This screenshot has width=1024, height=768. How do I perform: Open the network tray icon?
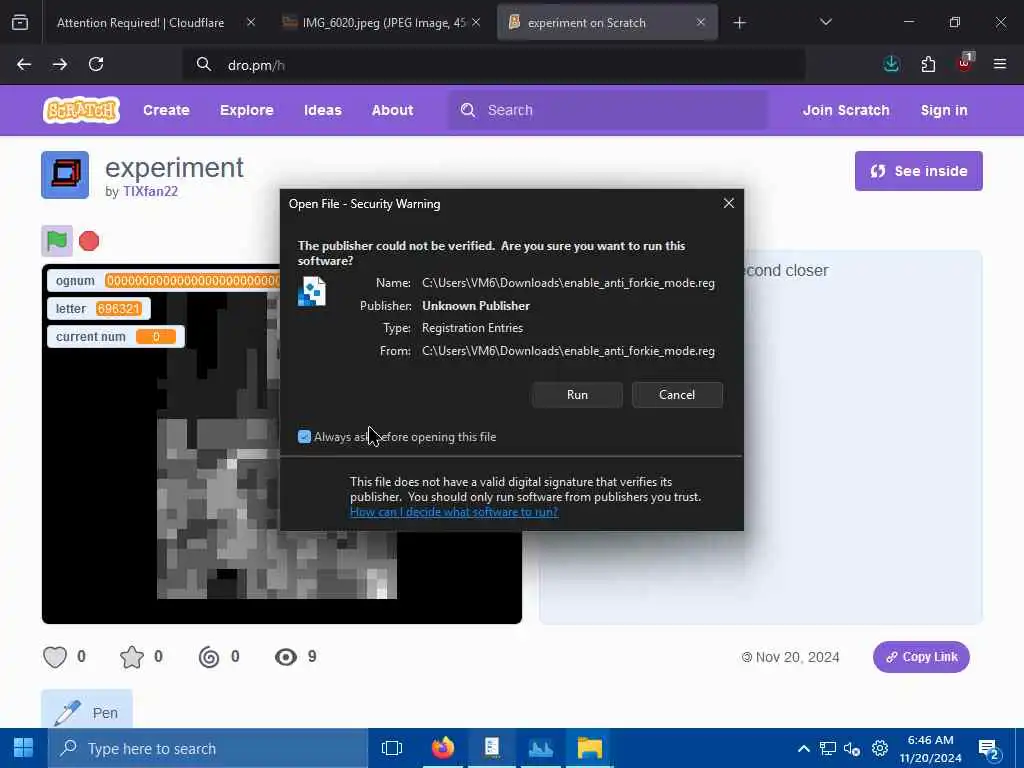click(x=828, y=748)
